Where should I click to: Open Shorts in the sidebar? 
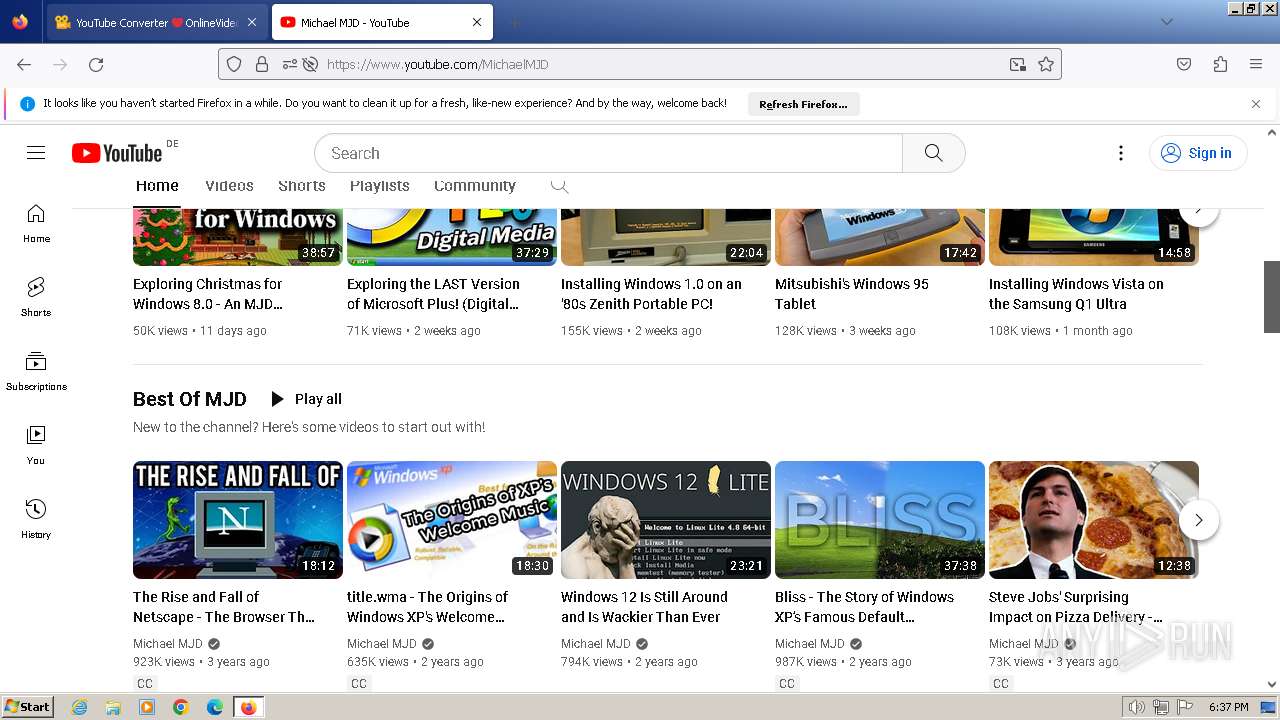(36, 297)
